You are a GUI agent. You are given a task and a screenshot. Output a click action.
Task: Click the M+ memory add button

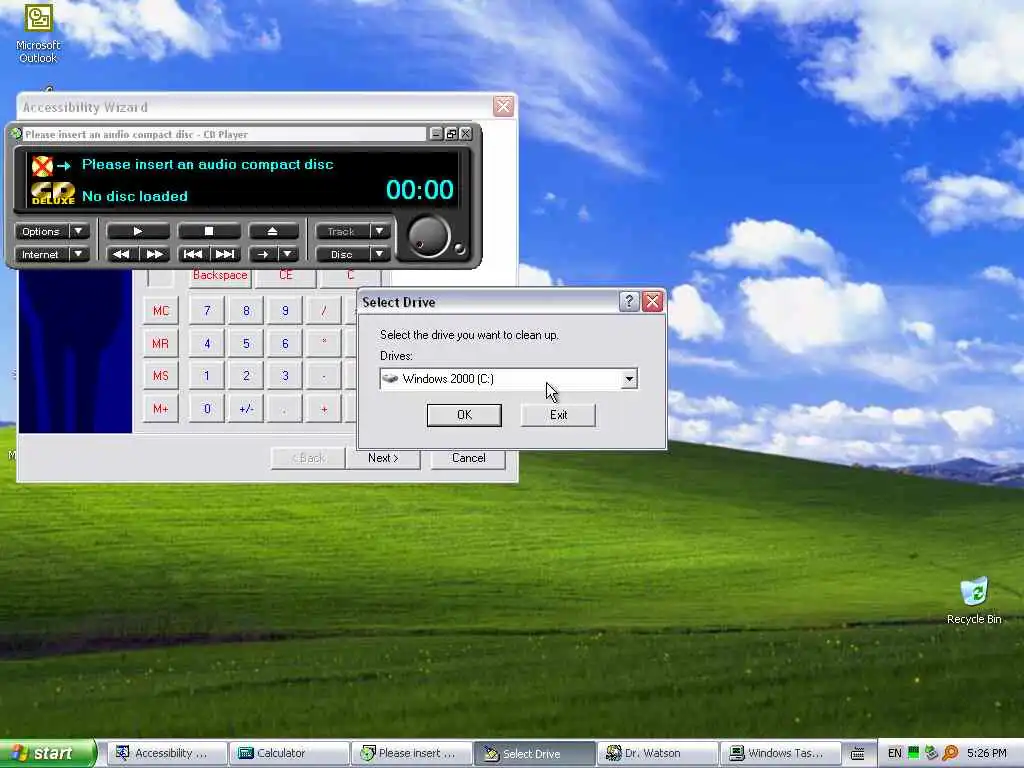[161, 409]
